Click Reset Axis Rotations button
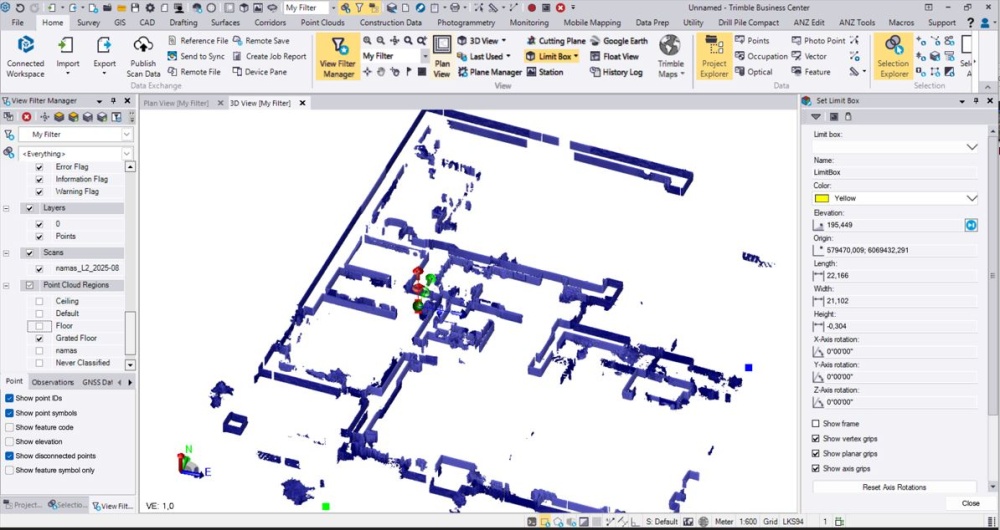Viewport: 1000px width, 530px height. [x=894, y=487]
